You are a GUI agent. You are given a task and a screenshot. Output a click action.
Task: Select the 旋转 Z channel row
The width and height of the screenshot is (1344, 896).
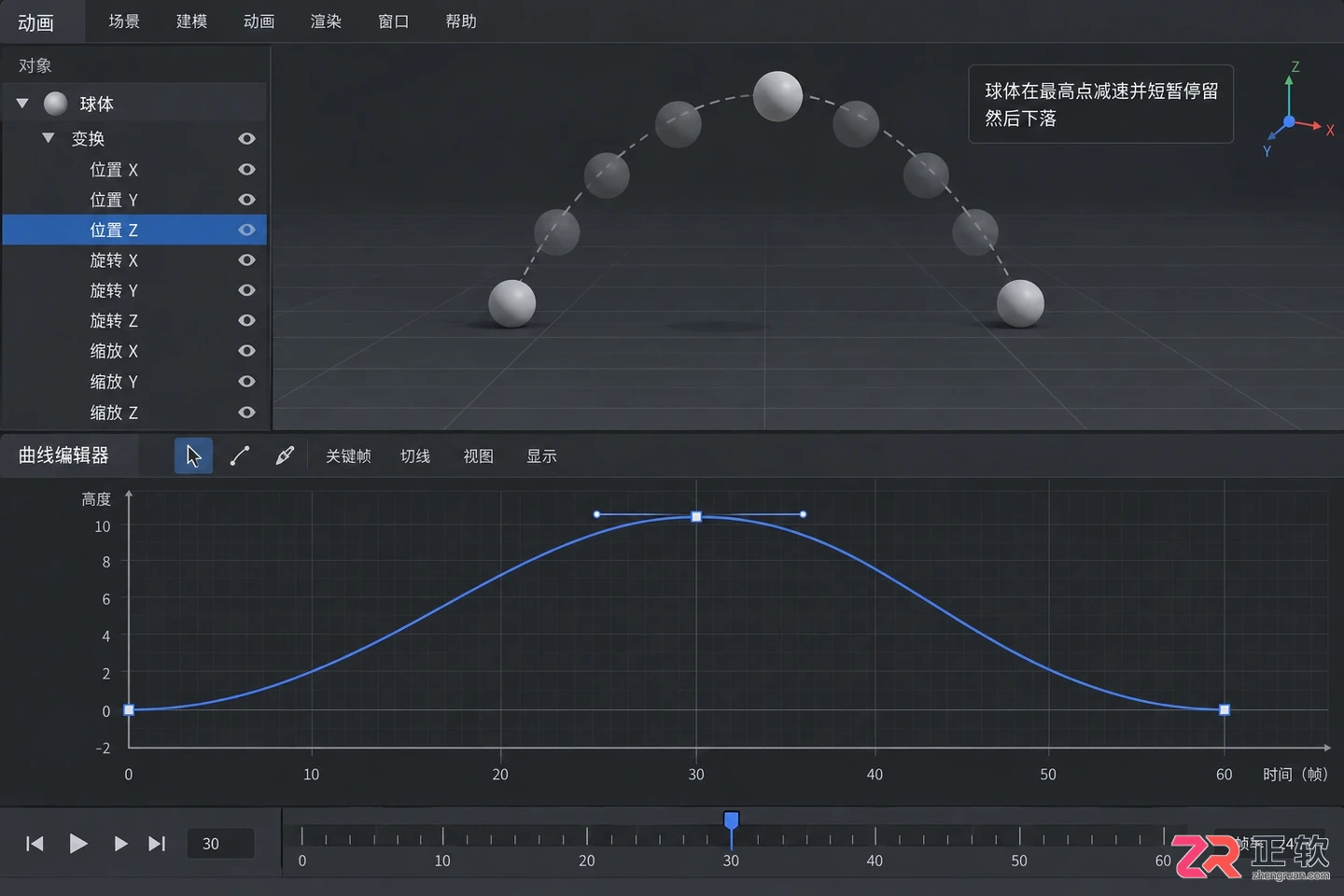tap(134, 320)
